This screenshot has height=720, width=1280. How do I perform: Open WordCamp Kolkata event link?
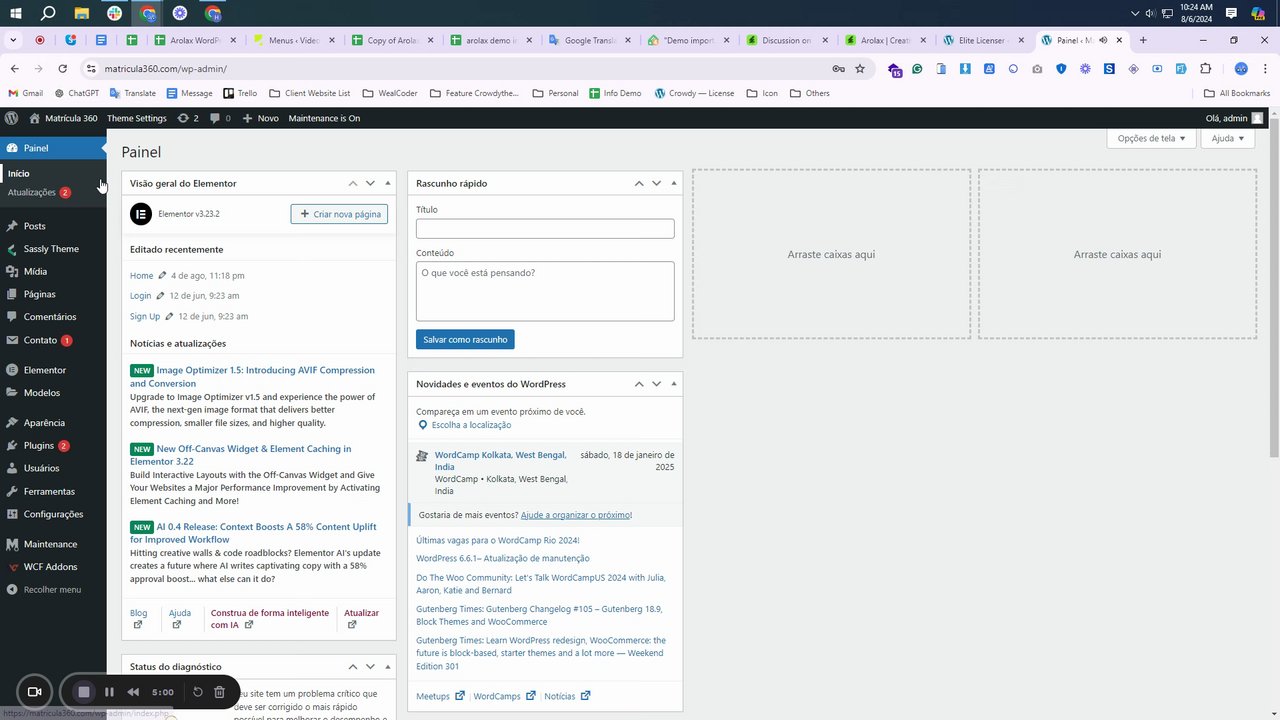[500, 461]
